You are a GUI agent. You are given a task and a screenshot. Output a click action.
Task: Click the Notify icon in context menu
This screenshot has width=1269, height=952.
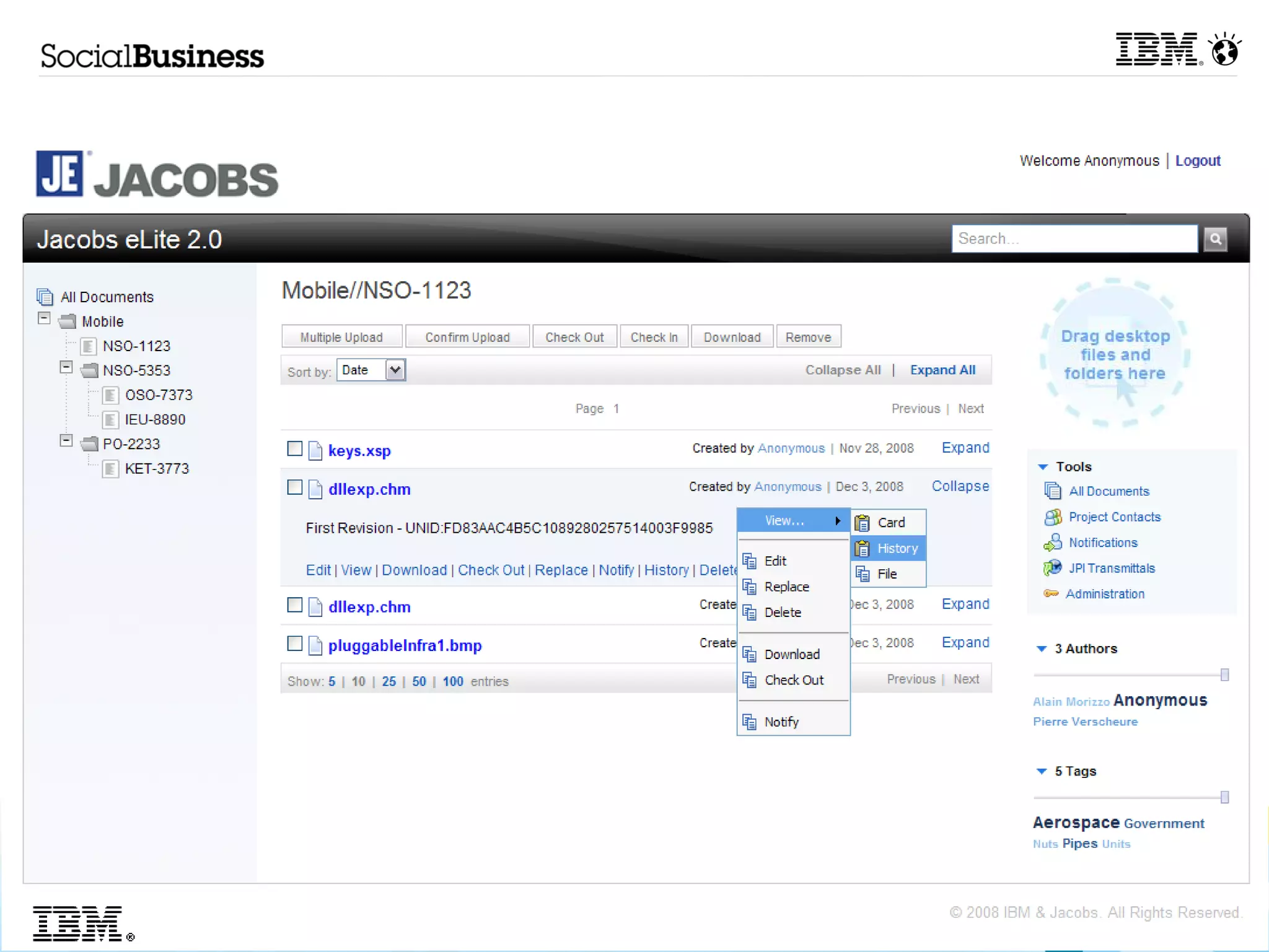pos(750,722)
